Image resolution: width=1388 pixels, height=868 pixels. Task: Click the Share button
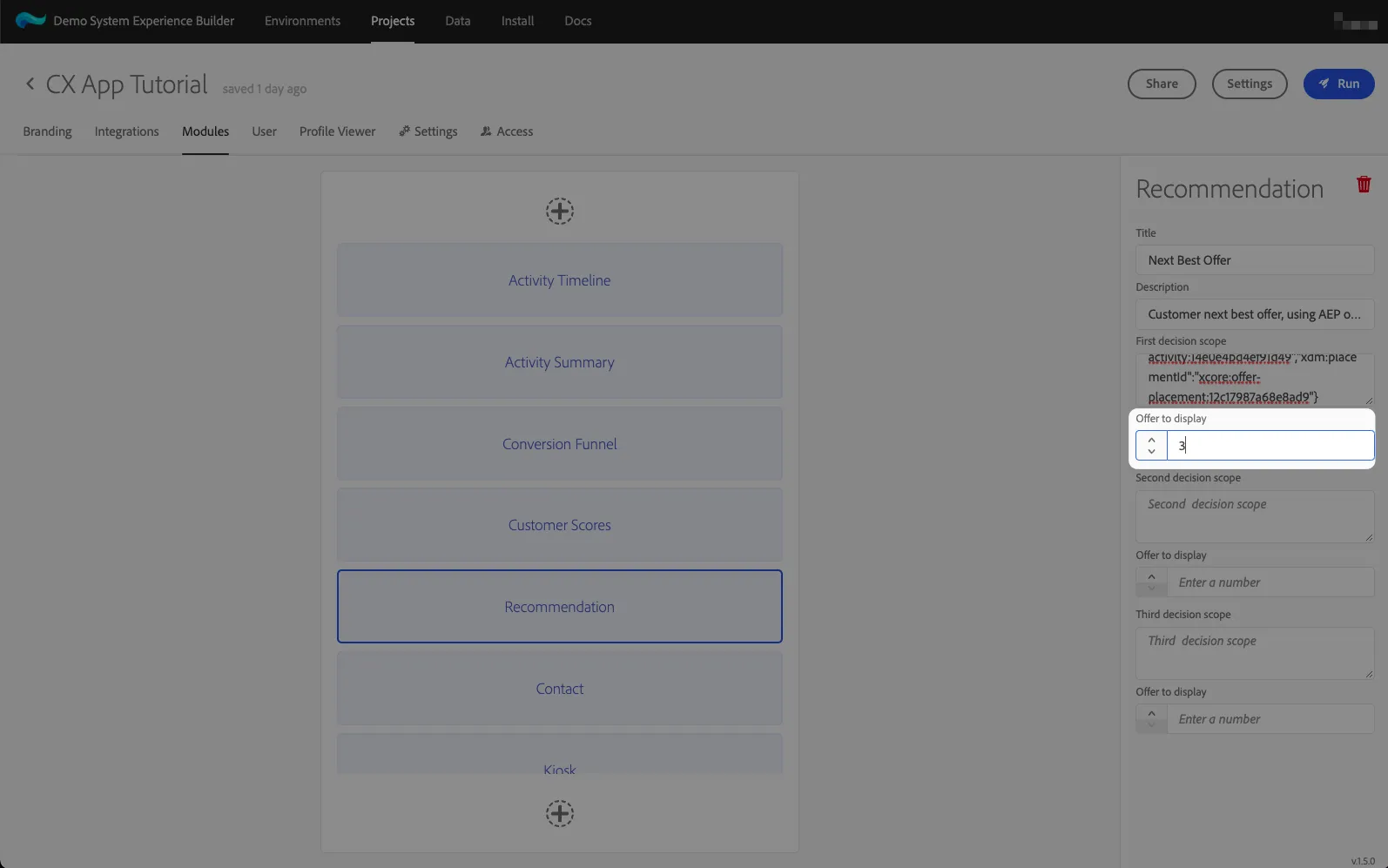(1162, 84)
